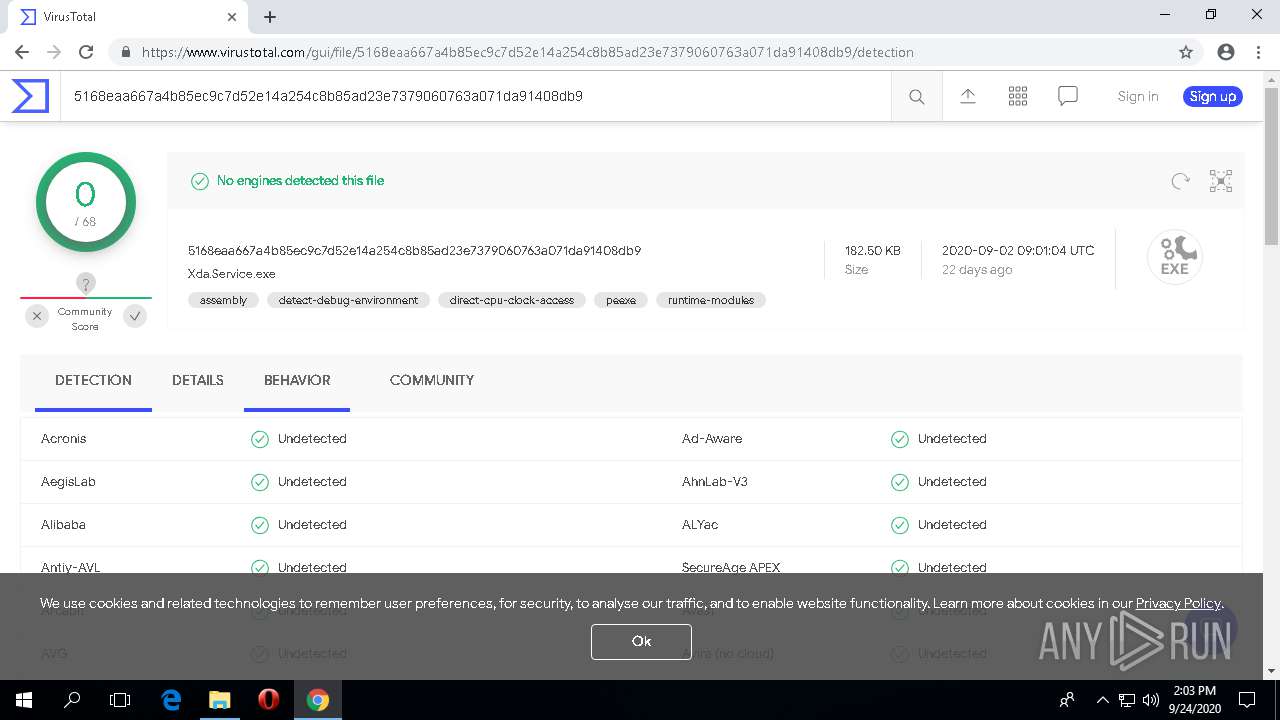Click the community score question mark
The width and height of the screenshot is (1280, 720).
tap(86, 283)
